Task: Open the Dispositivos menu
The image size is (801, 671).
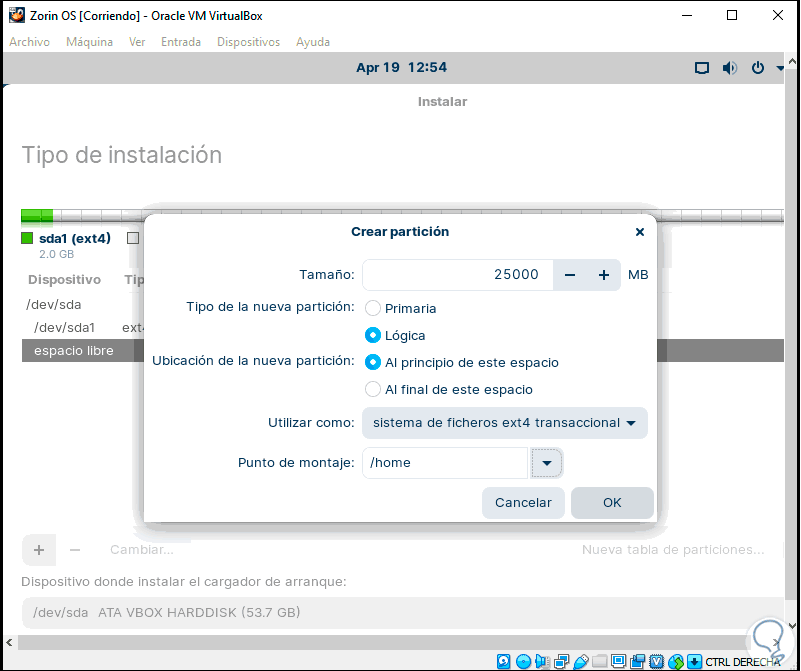Action: pos(248,42)
